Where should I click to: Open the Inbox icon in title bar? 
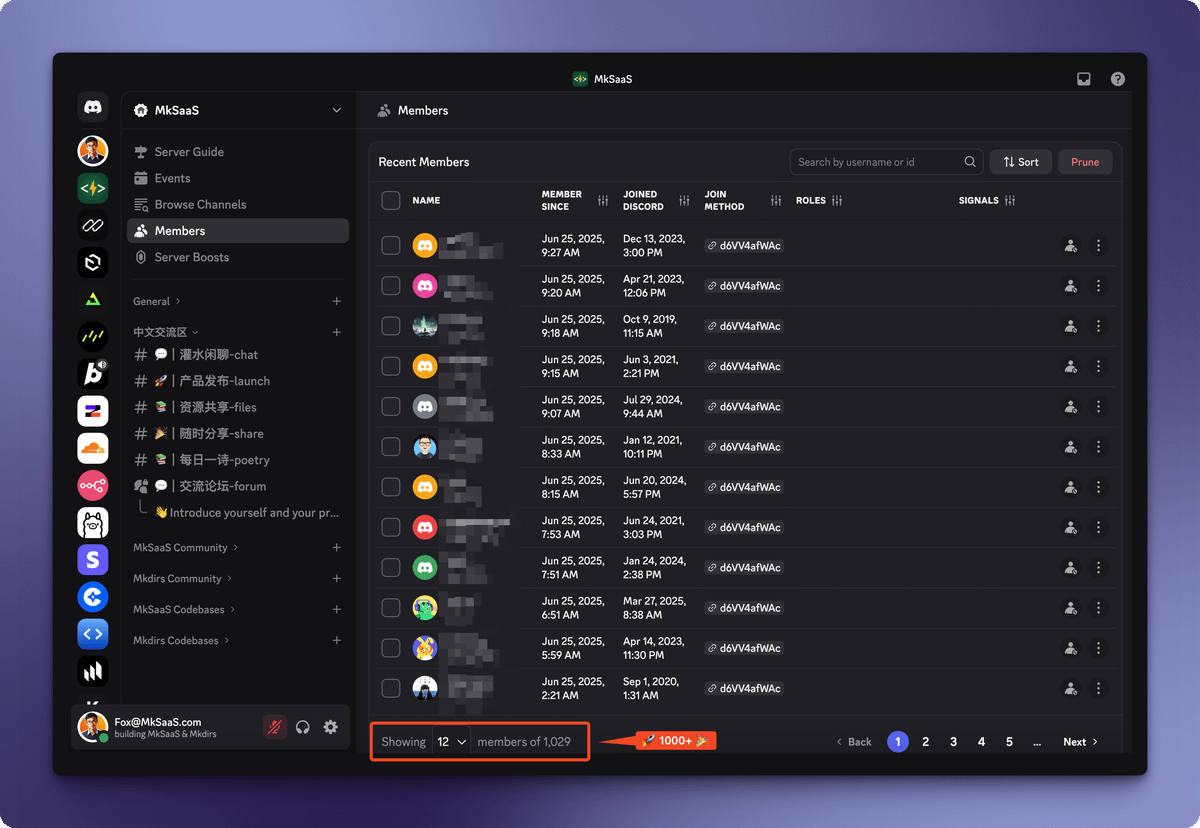pos(1084,79)
